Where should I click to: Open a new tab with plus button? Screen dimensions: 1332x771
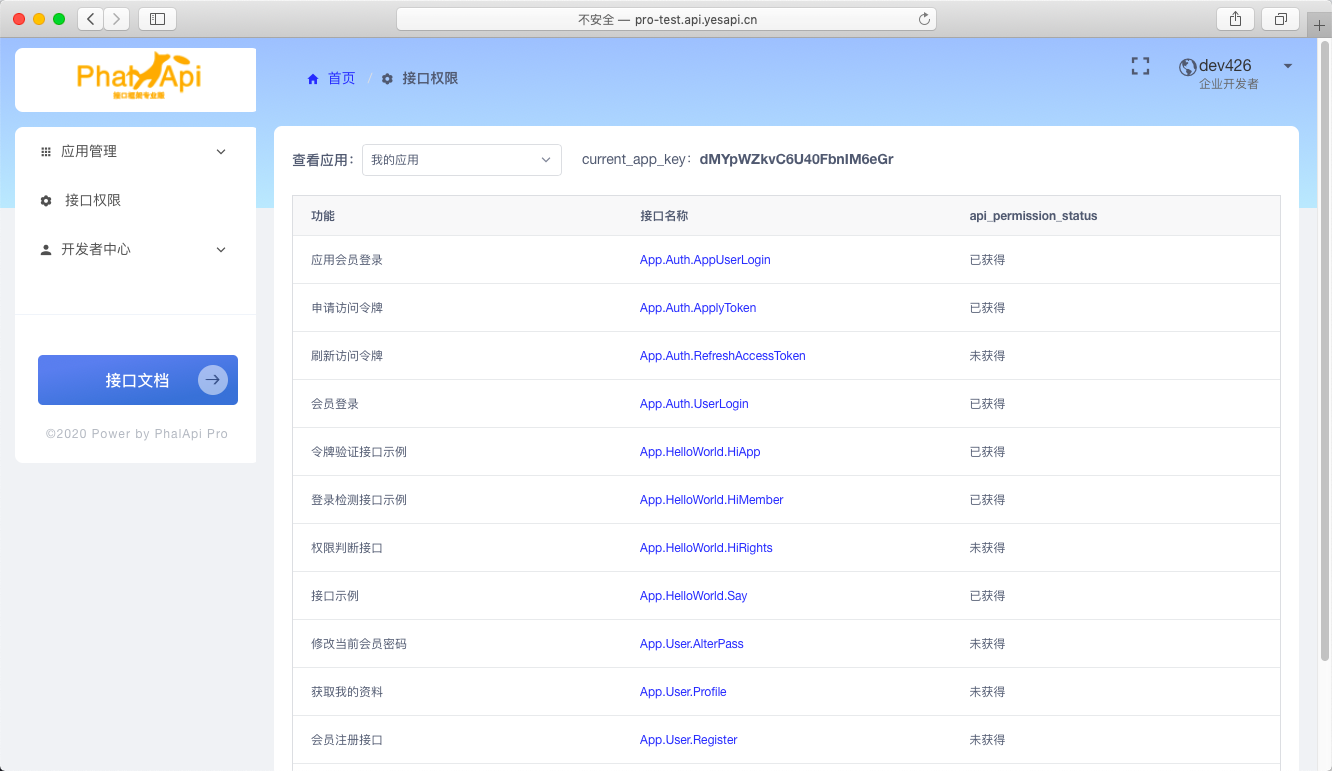pyautogui.click(x=1319, y=26)
